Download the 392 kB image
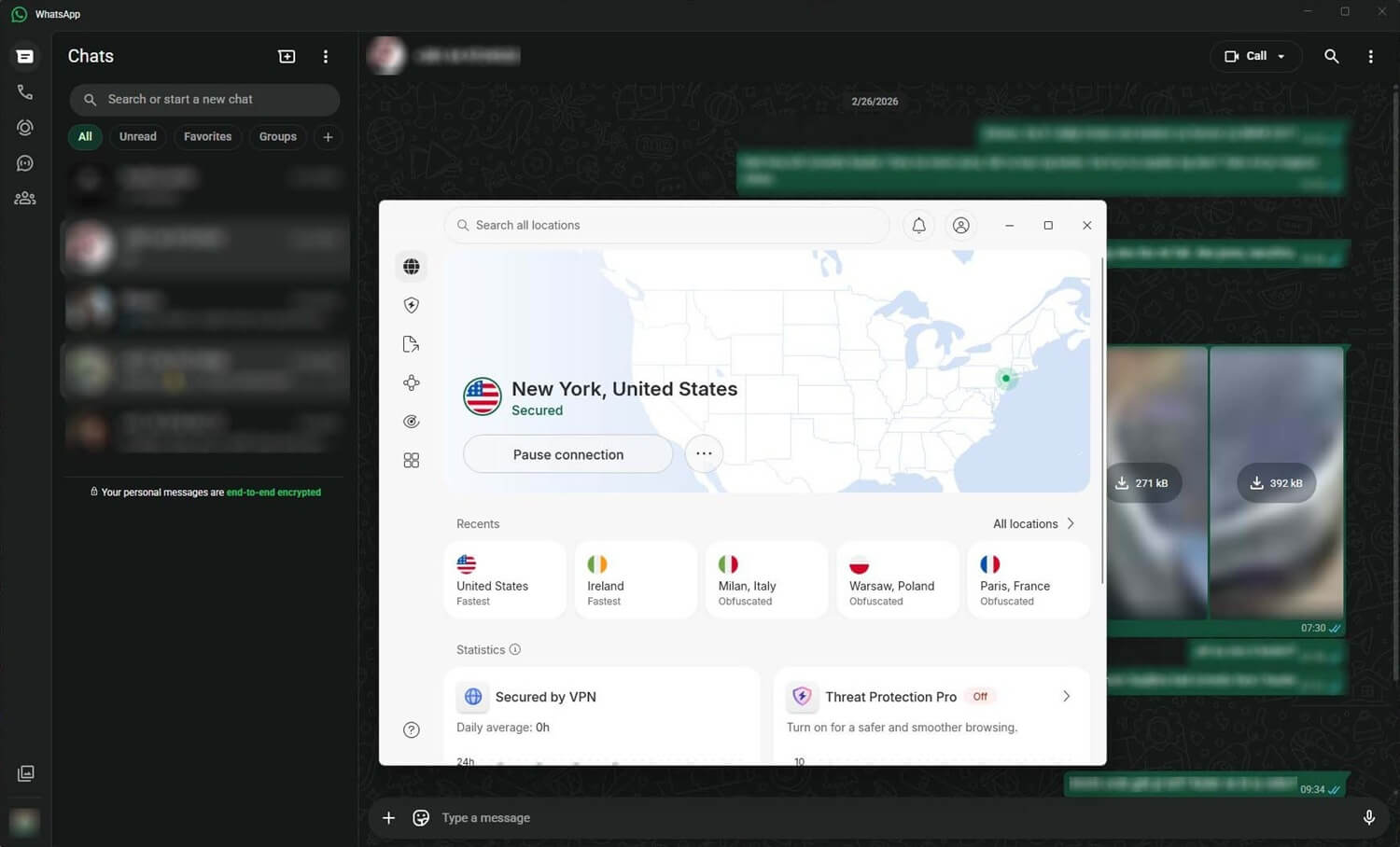 pos(1276,483)
